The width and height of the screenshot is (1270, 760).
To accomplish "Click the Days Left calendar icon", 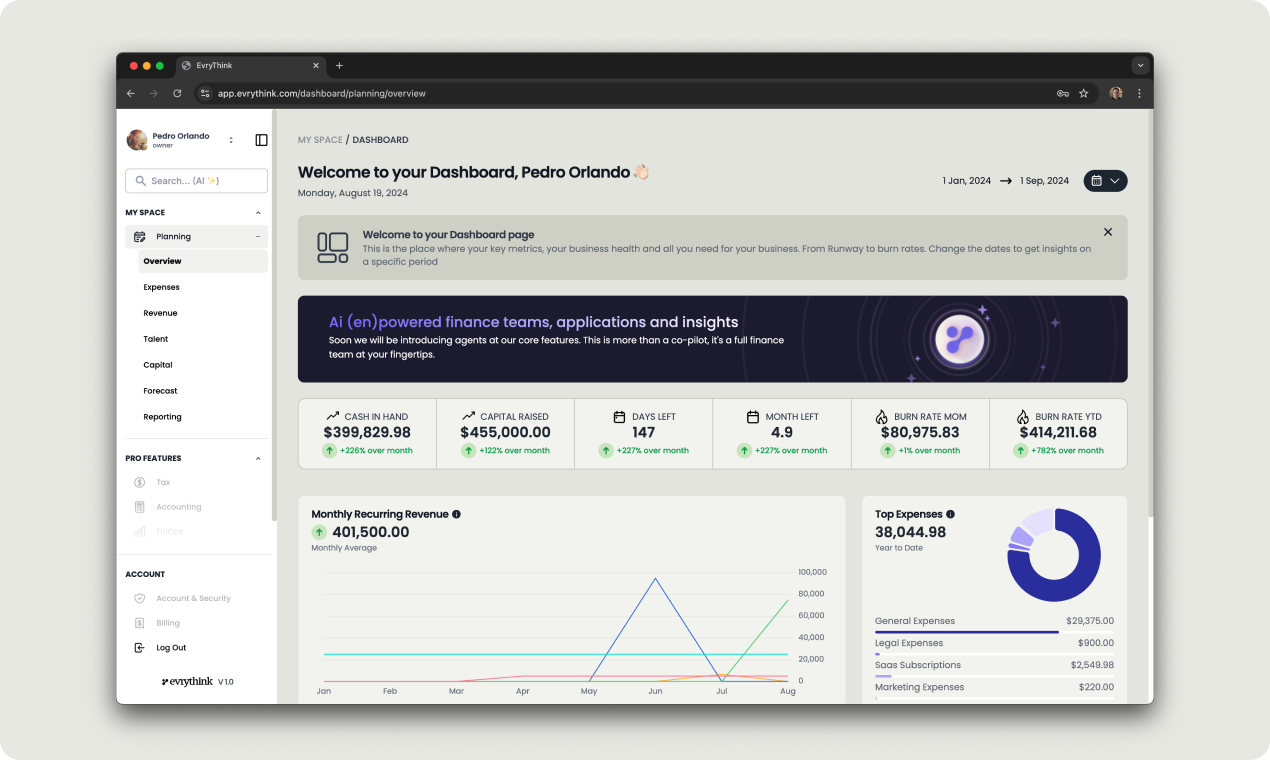I will click(x=619, y=416).
